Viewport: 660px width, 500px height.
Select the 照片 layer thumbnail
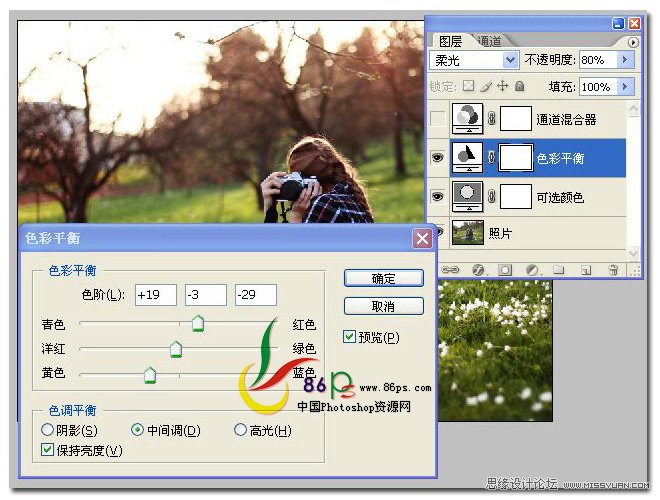[468, 232]
